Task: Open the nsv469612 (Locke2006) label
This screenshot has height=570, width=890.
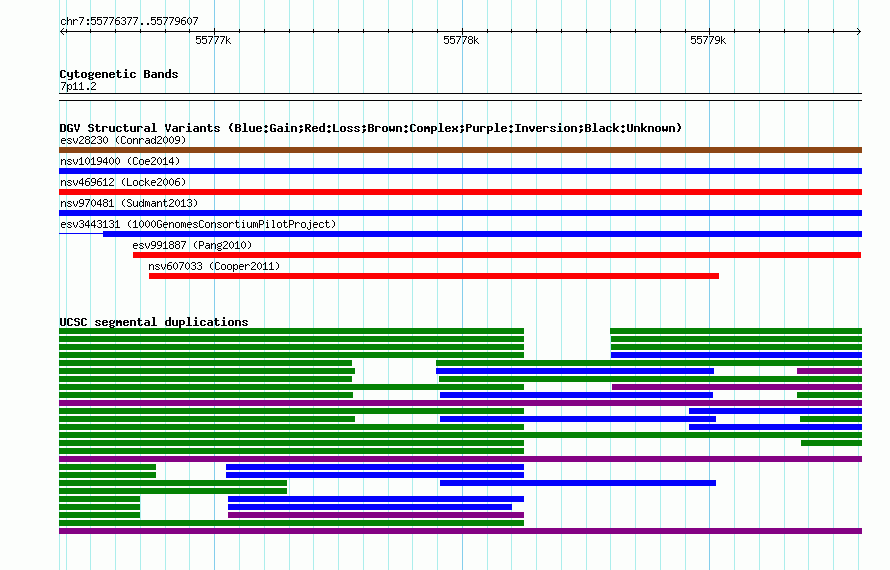Action: click(x=123, y=182)
